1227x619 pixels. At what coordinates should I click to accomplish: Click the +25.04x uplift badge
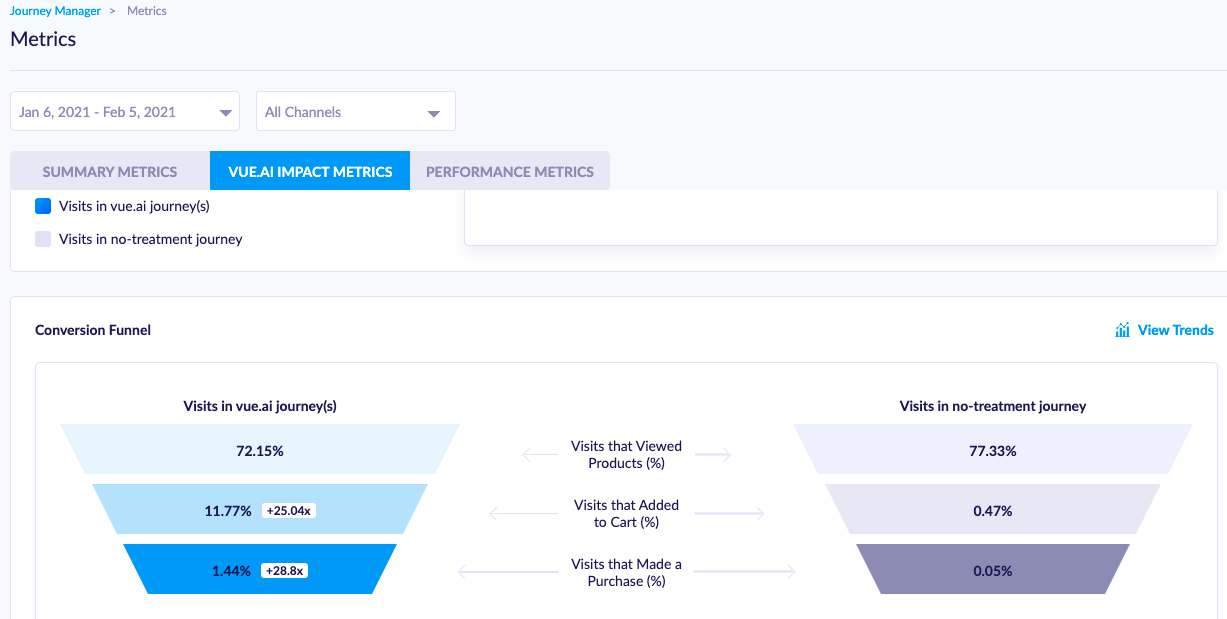(x=289, y=510)
